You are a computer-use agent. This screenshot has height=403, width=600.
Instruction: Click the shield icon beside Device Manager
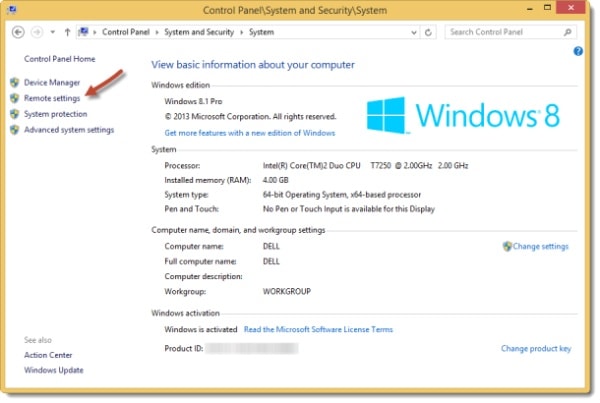coord(15,82)
